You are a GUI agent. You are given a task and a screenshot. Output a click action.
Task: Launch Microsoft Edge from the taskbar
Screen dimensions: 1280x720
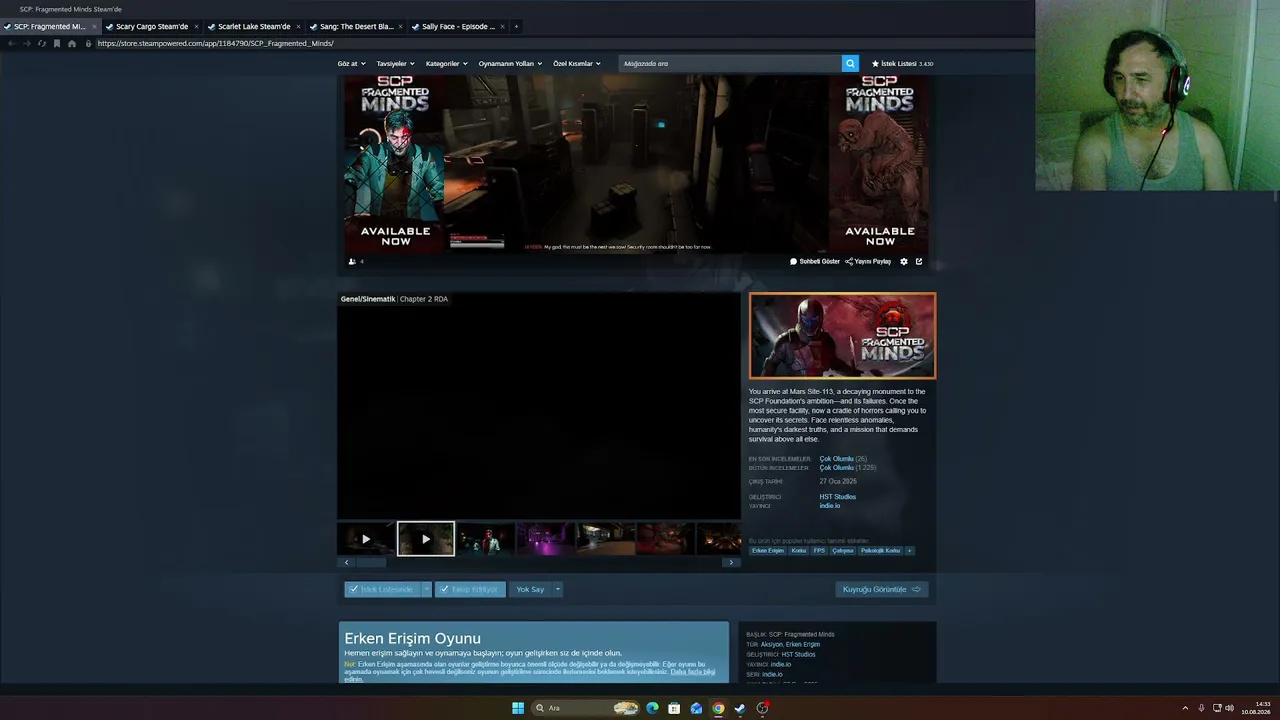(x=652, y=708)
